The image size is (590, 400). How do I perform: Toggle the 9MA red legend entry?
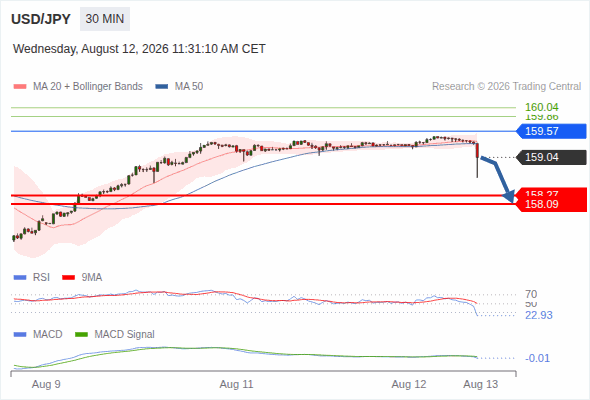[82, 277]
